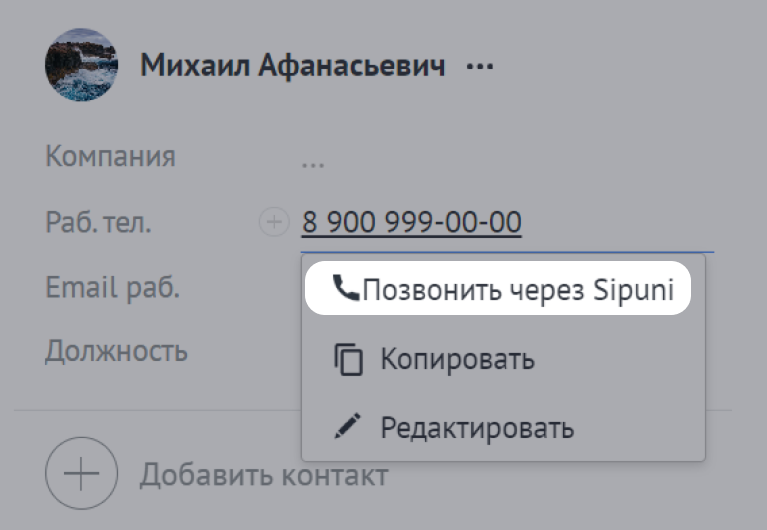
Task: Click the pencil edit icon
Action: pyautogui.click(x=348, y=426)
